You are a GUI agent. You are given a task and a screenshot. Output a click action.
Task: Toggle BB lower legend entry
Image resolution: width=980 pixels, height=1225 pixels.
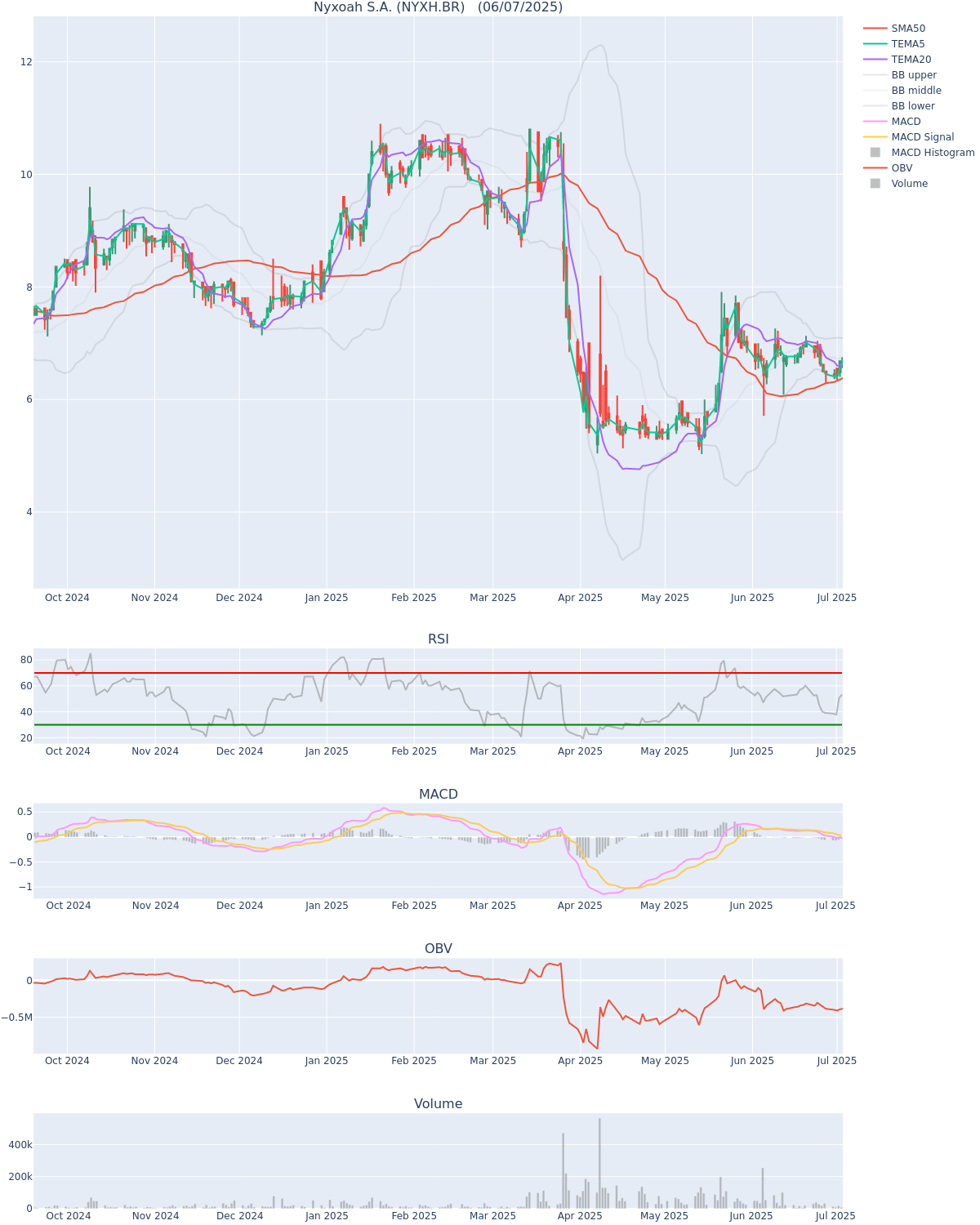[900, 106]
